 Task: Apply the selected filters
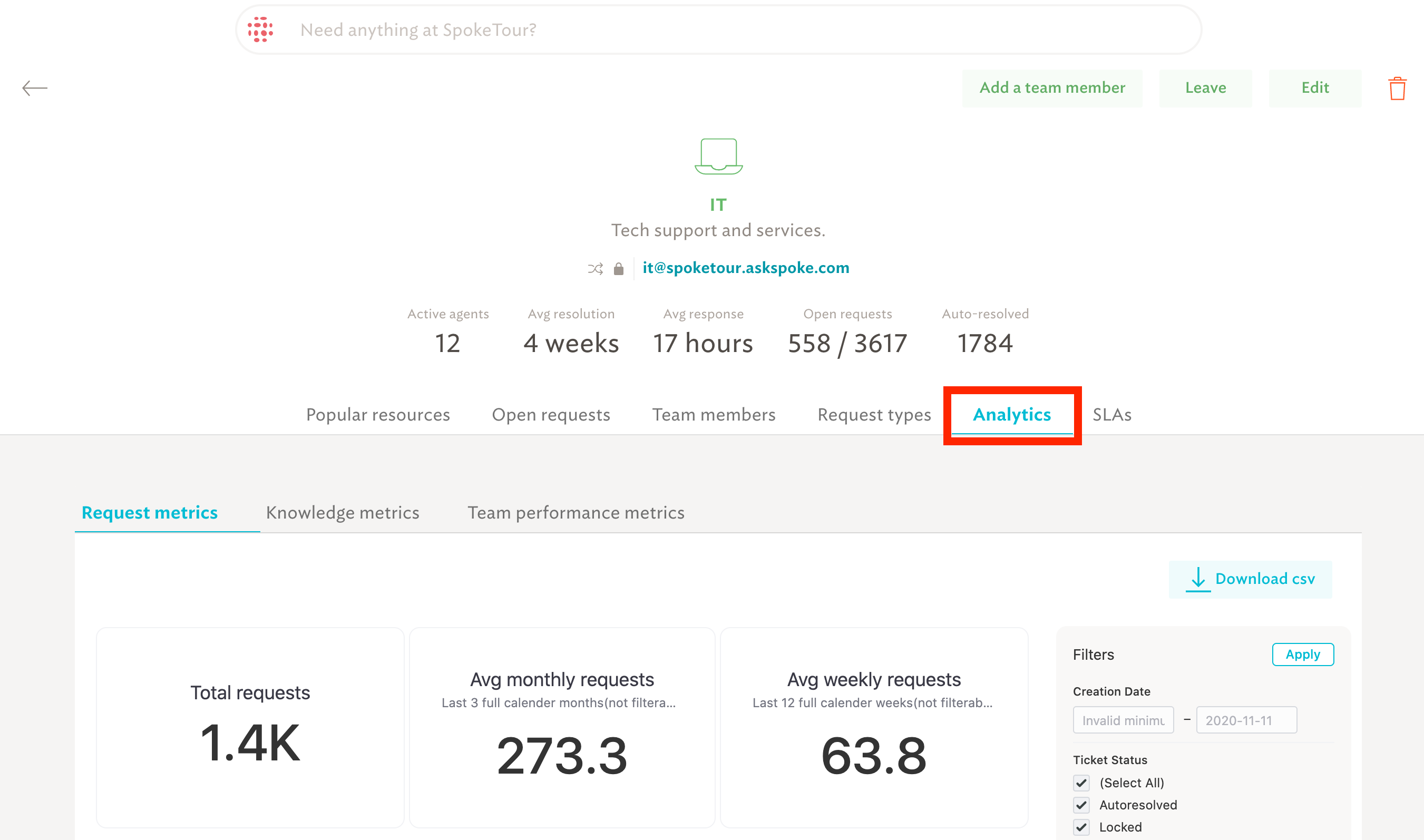(1302, 655)
